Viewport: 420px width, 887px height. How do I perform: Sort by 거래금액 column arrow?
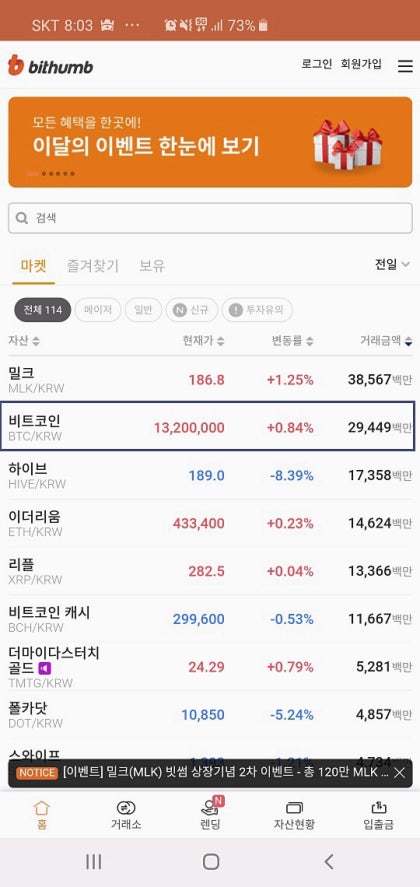(x=409, y=341)
